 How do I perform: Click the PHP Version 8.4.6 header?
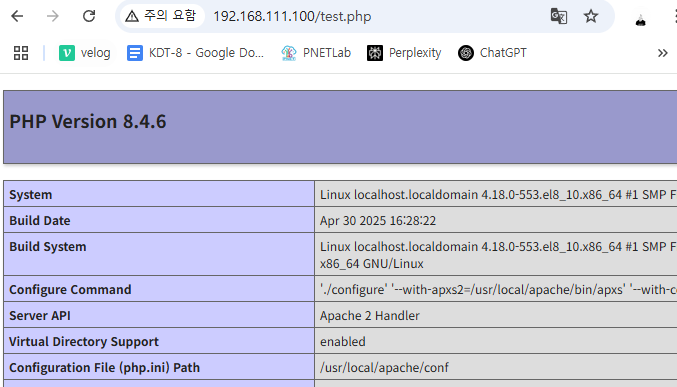88,121
